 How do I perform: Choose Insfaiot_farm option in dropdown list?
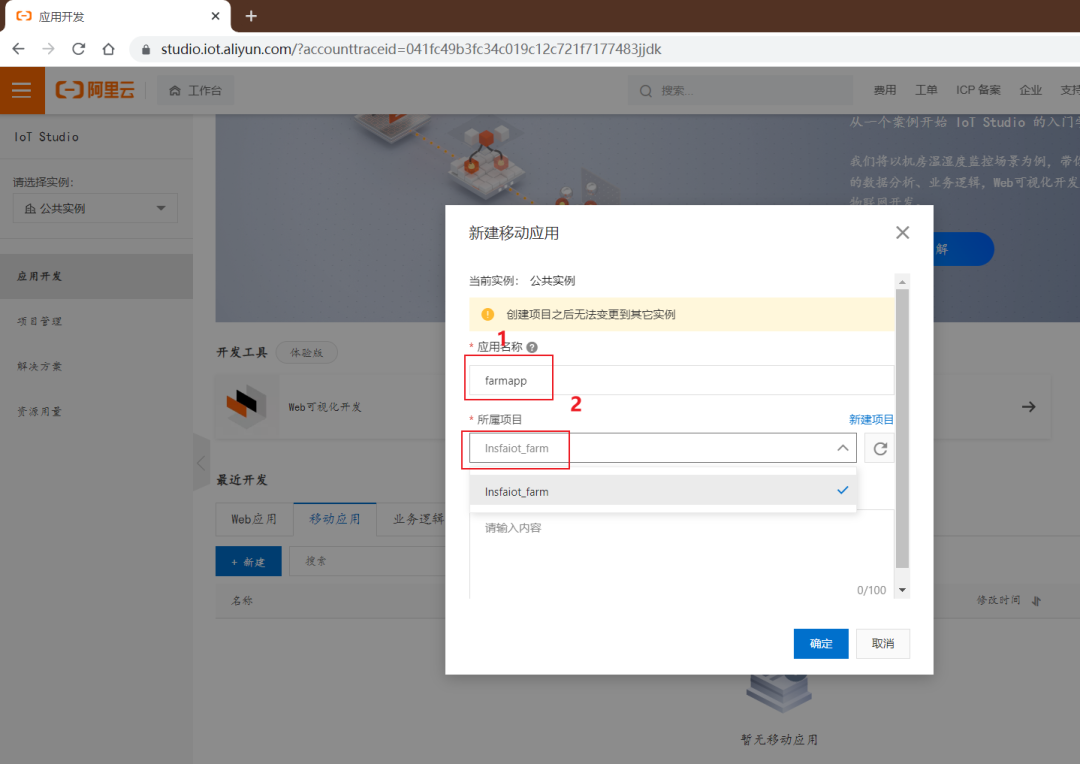[663, 491]
